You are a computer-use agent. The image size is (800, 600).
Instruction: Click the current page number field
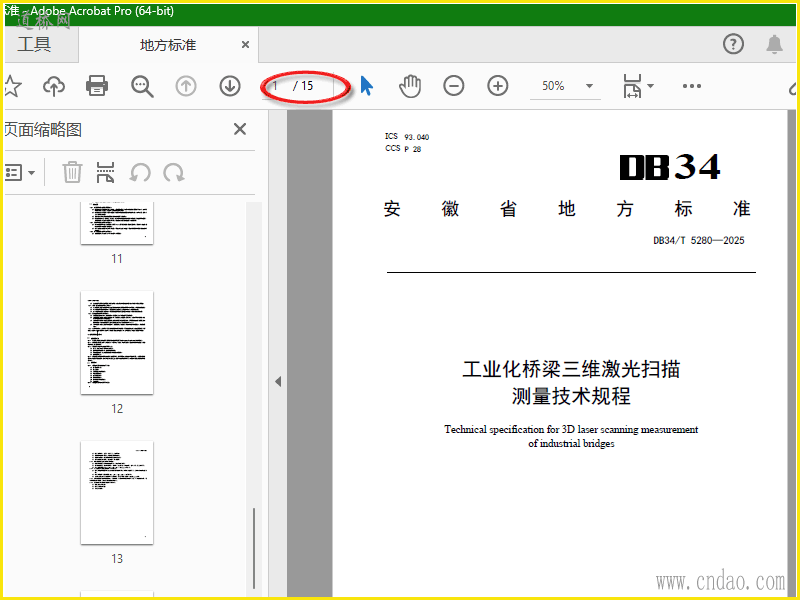276,86
